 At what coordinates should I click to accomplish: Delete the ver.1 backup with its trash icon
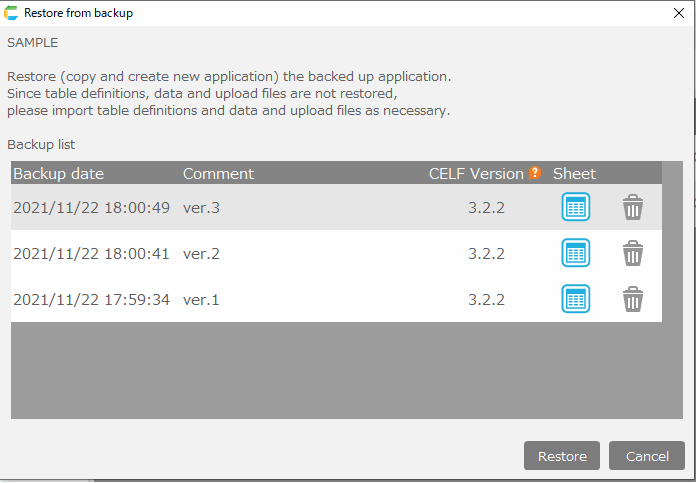click(633, 299)
